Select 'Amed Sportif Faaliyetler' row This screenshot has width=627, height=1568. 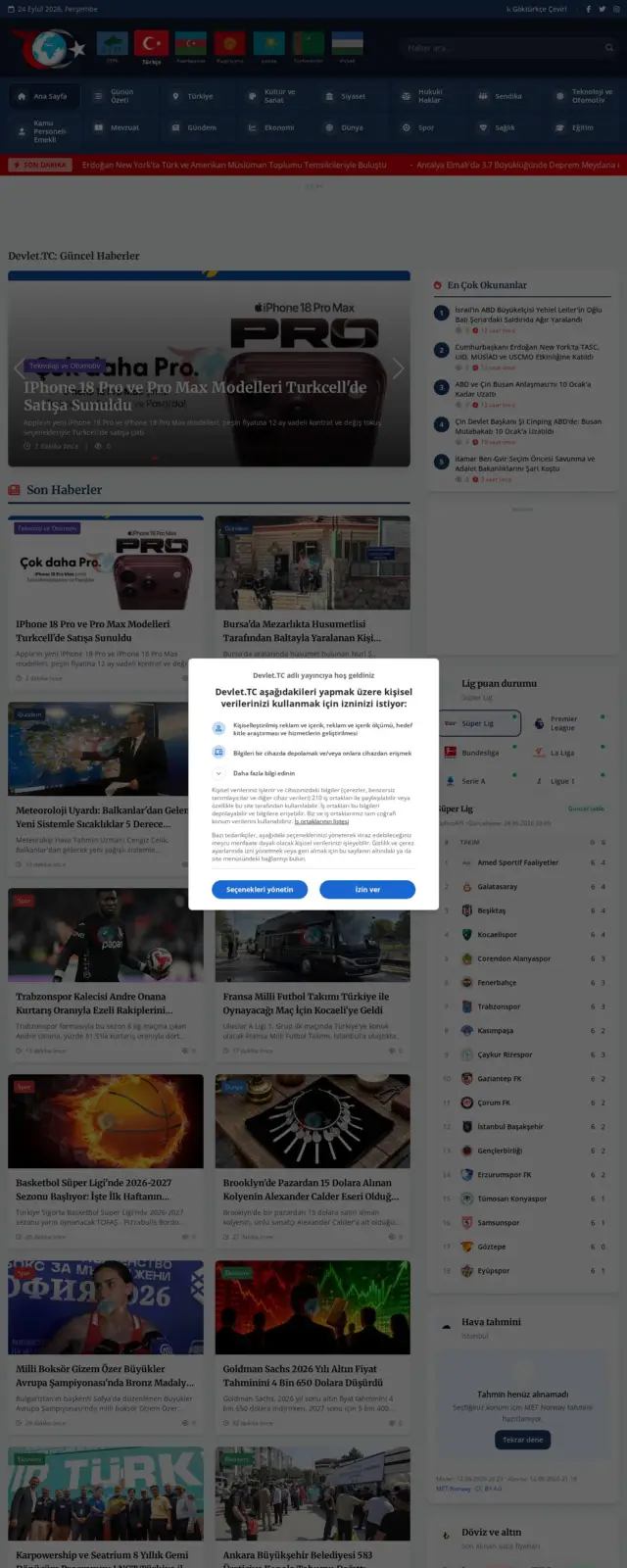[x=523, y=862]
